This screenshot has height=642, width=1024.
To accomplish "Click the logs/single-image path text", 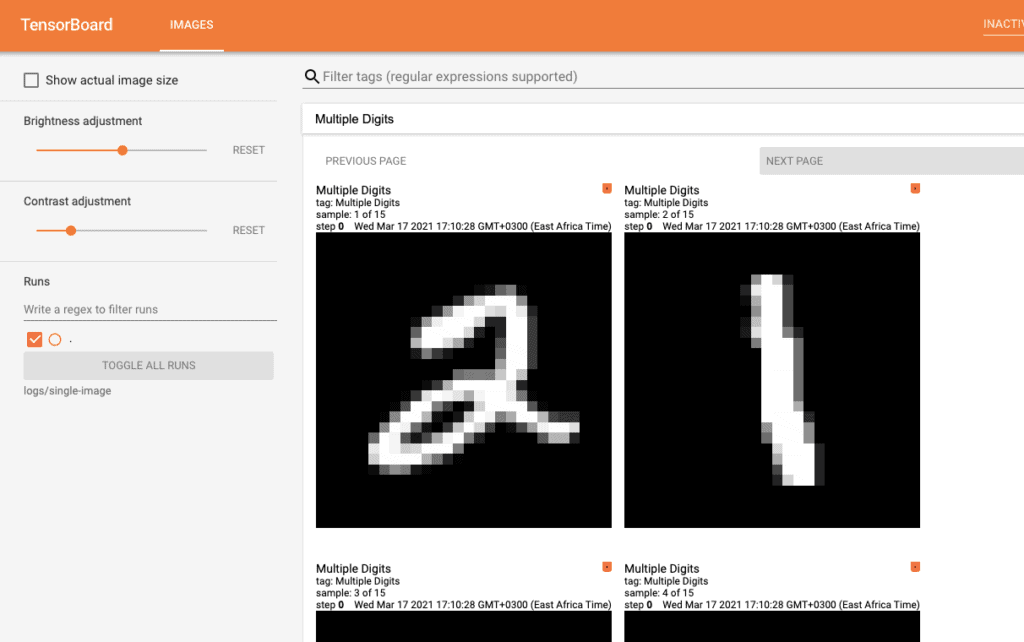I will [67, 391].
